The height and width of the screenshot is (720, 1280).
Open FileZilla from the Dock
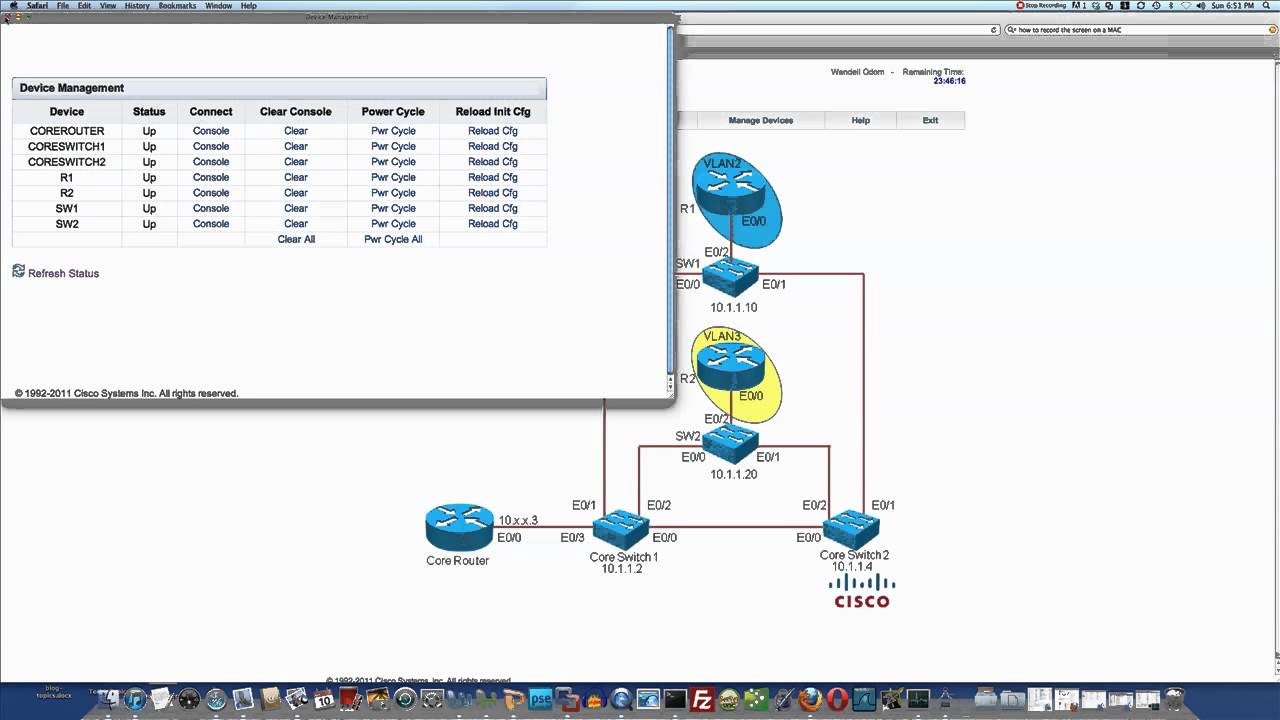pos(702,699)
